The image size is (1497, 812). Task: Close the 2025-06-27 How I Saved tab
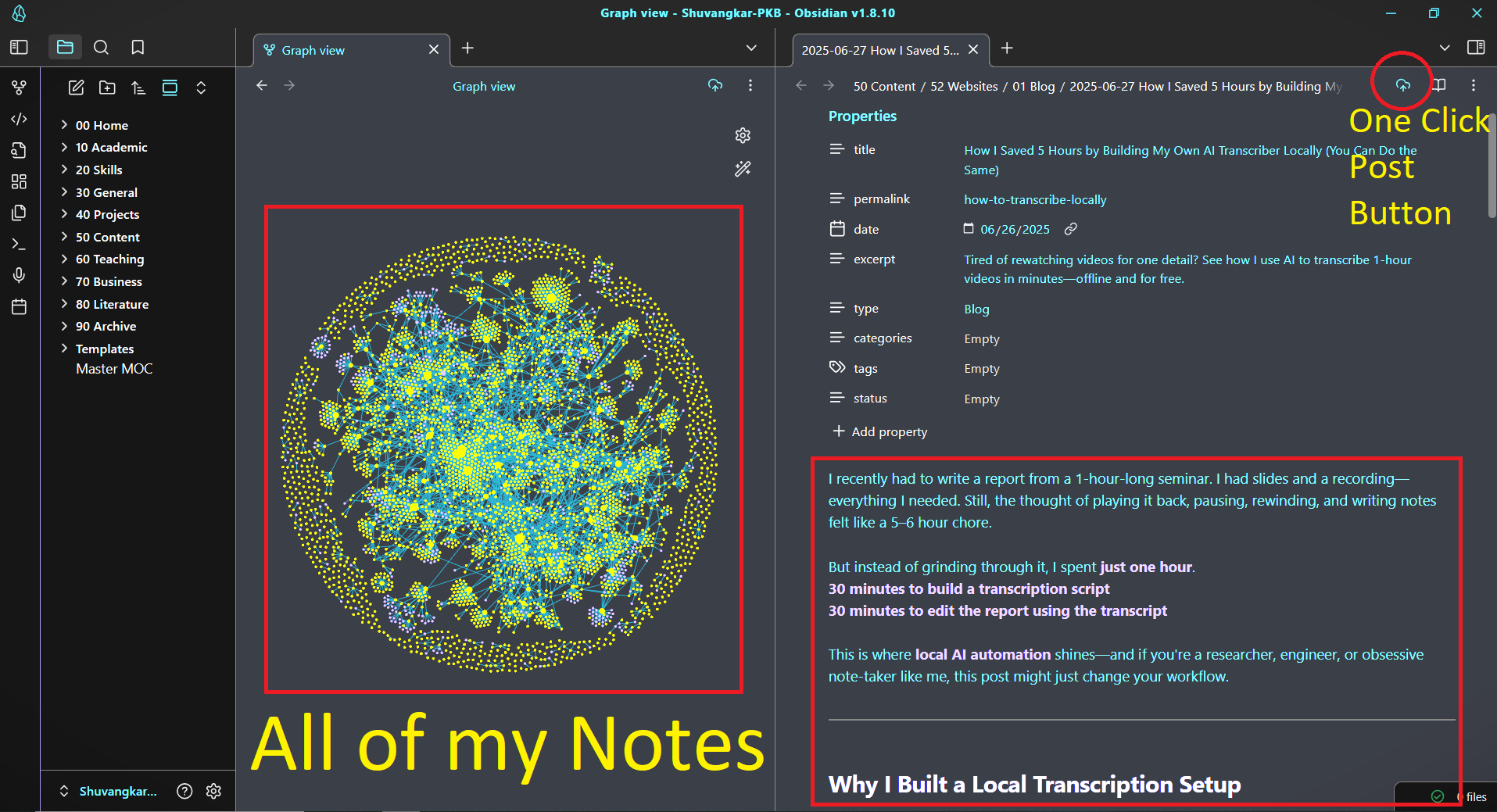coord(973,49)
